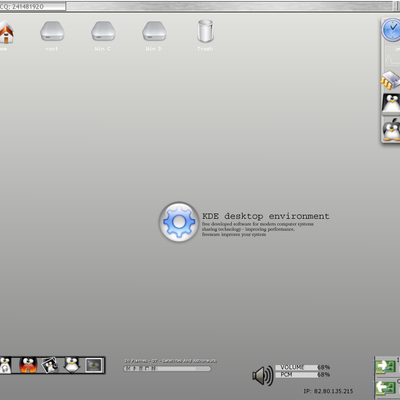Click the top silver panel bar

click(230, 6)
